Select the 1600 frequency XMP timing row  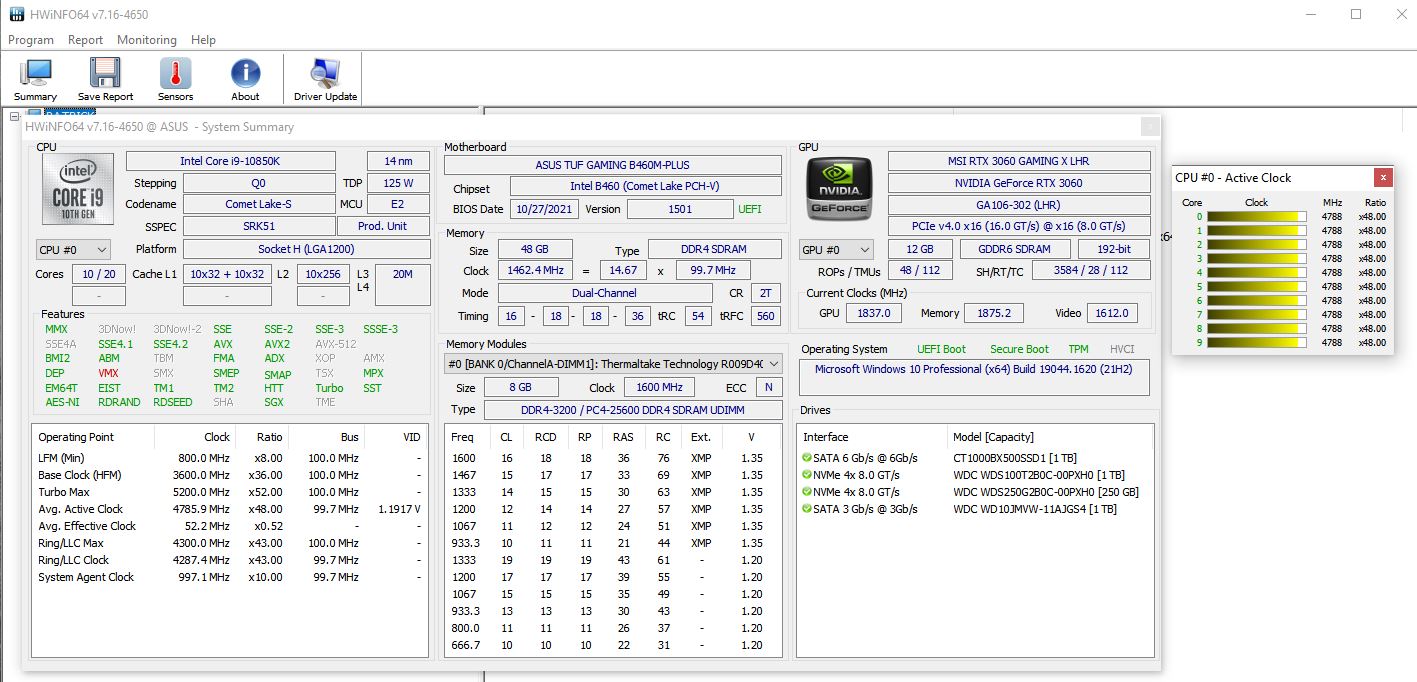[x=613, y=458]
